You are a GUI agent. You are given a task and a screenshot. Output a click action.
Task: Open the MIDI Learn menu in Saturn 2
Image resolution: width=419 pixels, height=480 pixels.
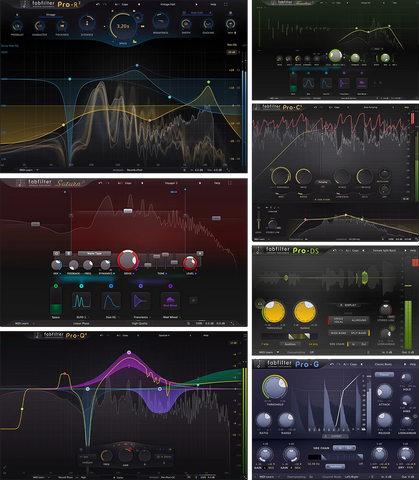(24, 323)
